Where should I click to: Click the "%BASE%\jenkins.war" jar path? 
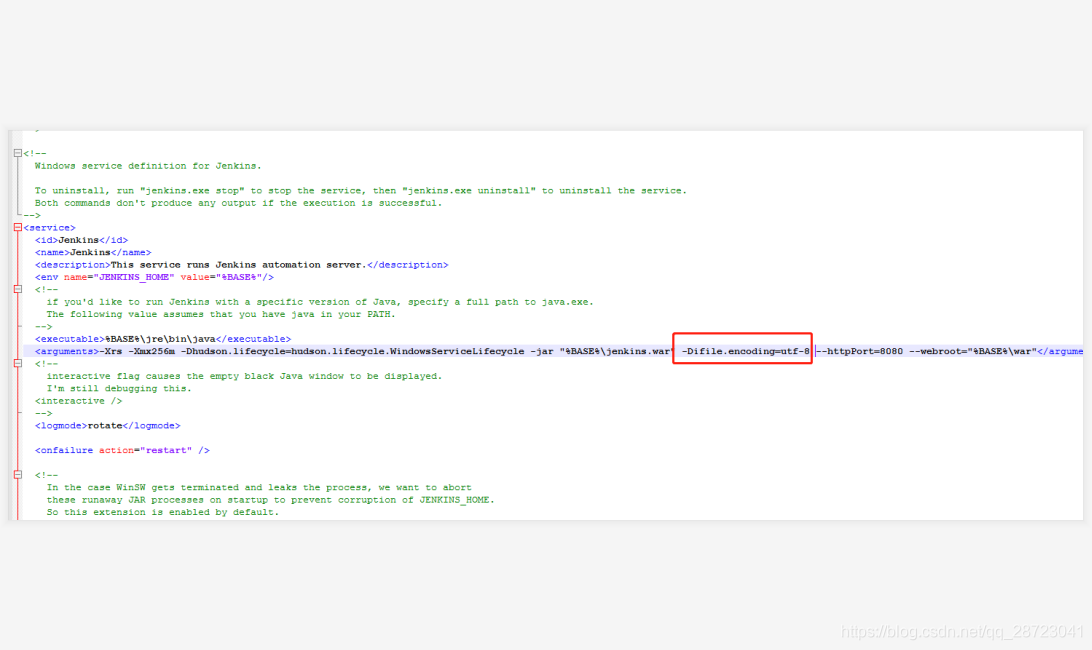pyautogui.click(x=617, y=351)
